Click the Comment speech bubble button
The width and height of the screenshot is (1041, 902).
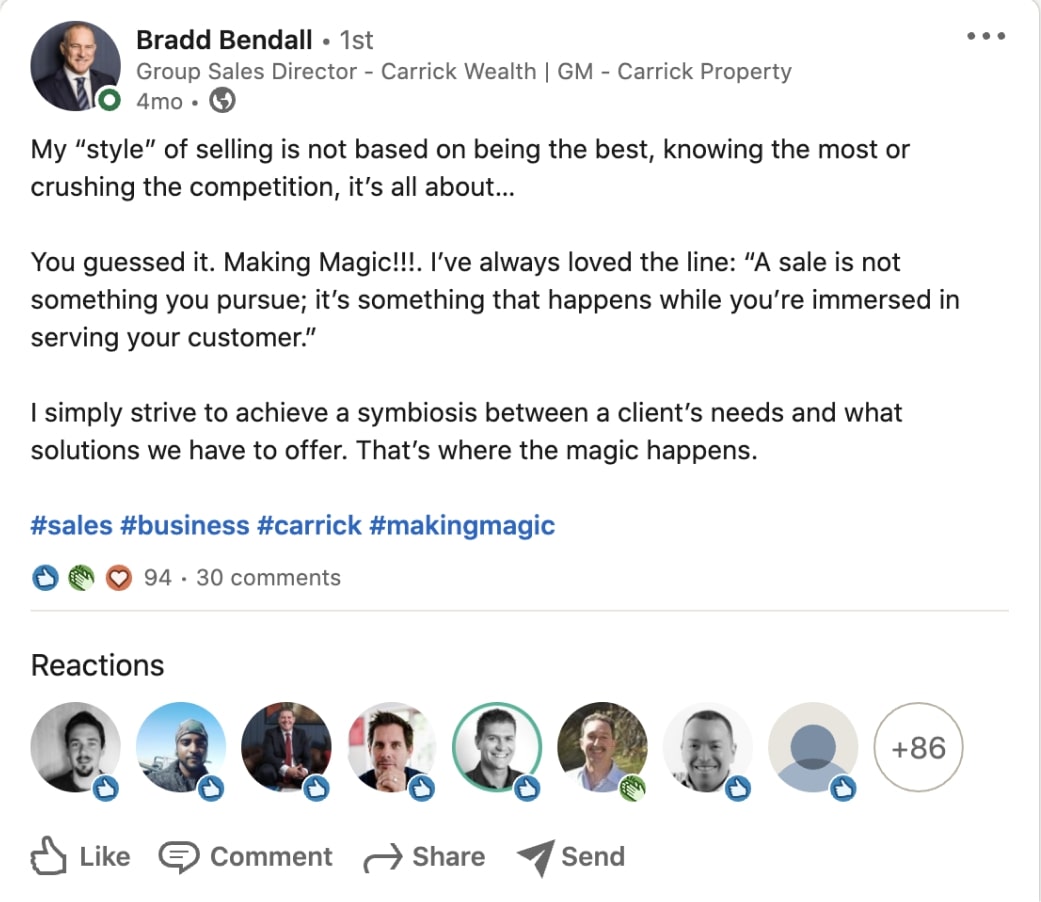tap(246, 857)
